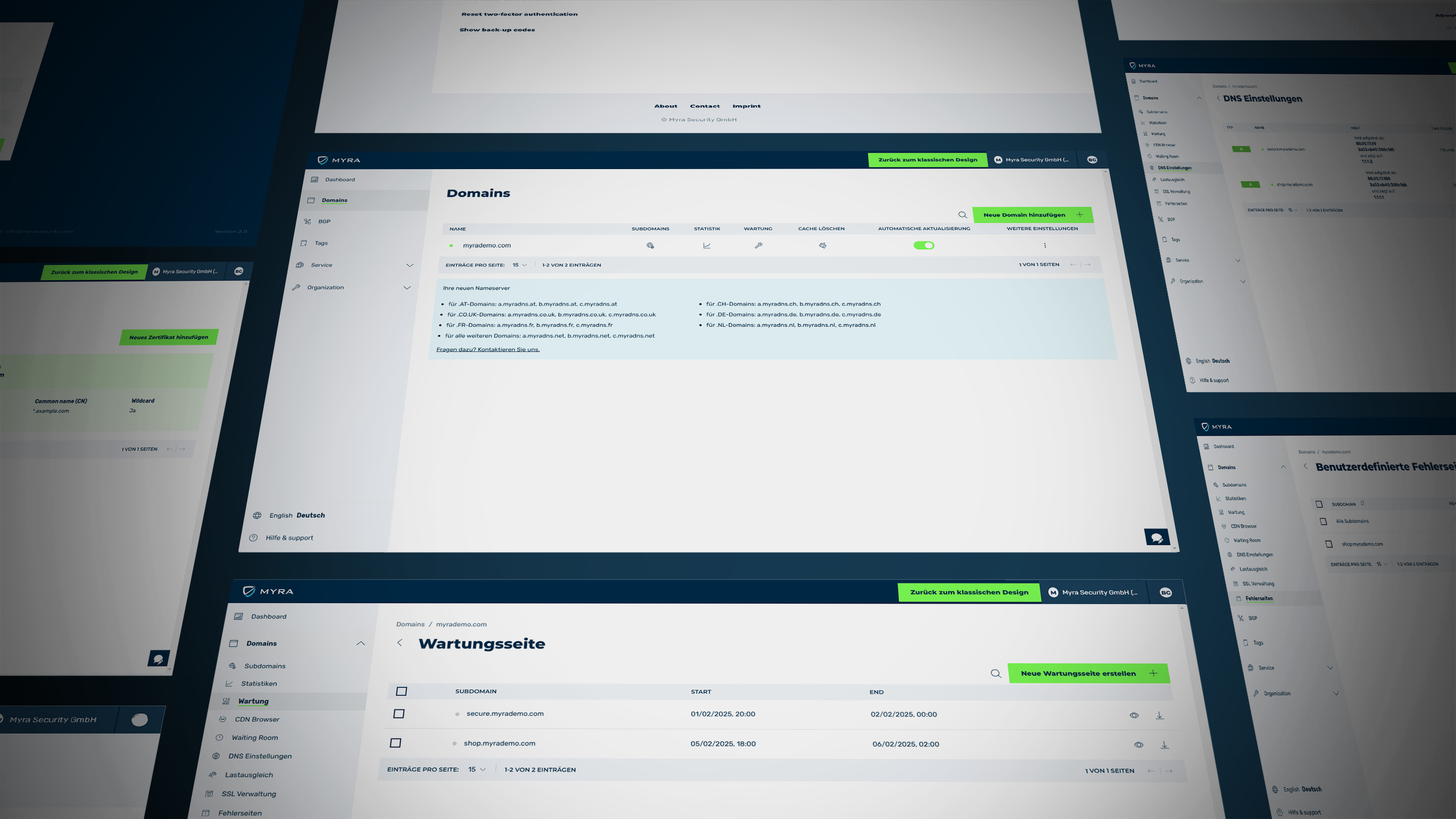
Task: Go to previous page arrow in Domains table
Action: pyautogui.click(x=1073, y=265)
